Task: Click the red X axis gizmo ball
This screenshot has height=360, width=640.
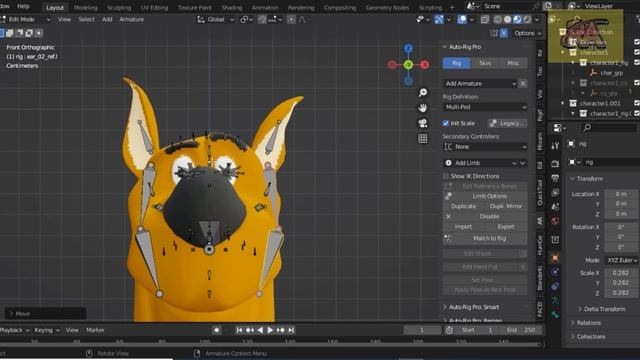Action: point(424,64)
